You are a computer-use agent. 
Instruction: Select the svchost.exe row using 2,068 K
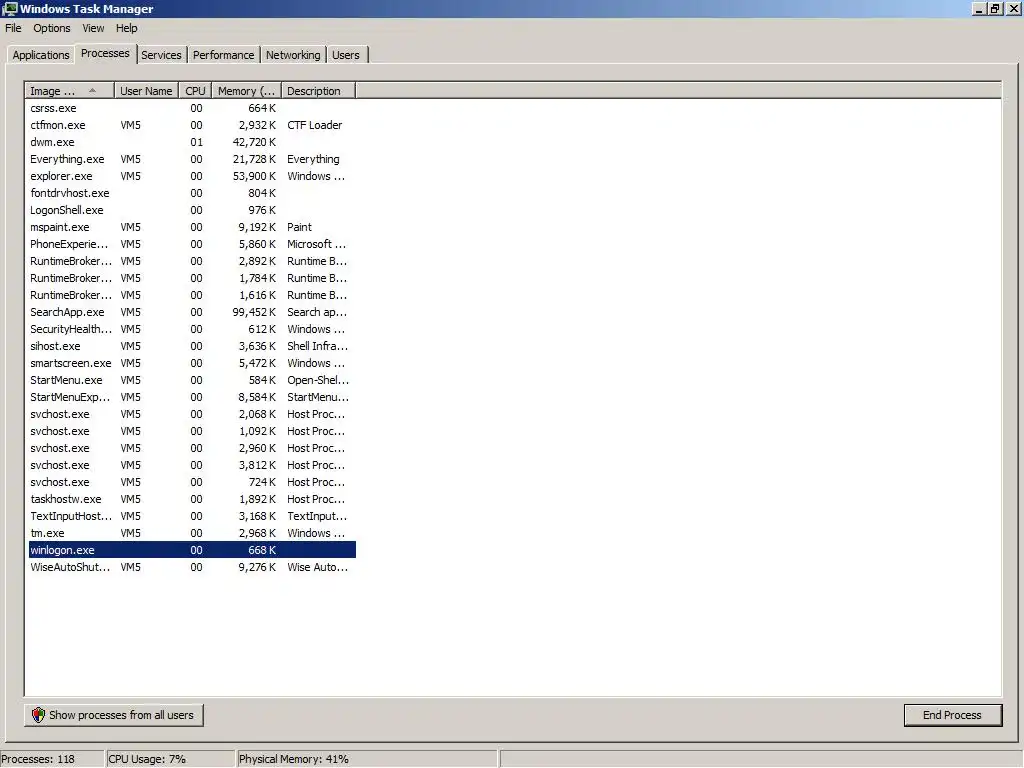coord(192,414)
